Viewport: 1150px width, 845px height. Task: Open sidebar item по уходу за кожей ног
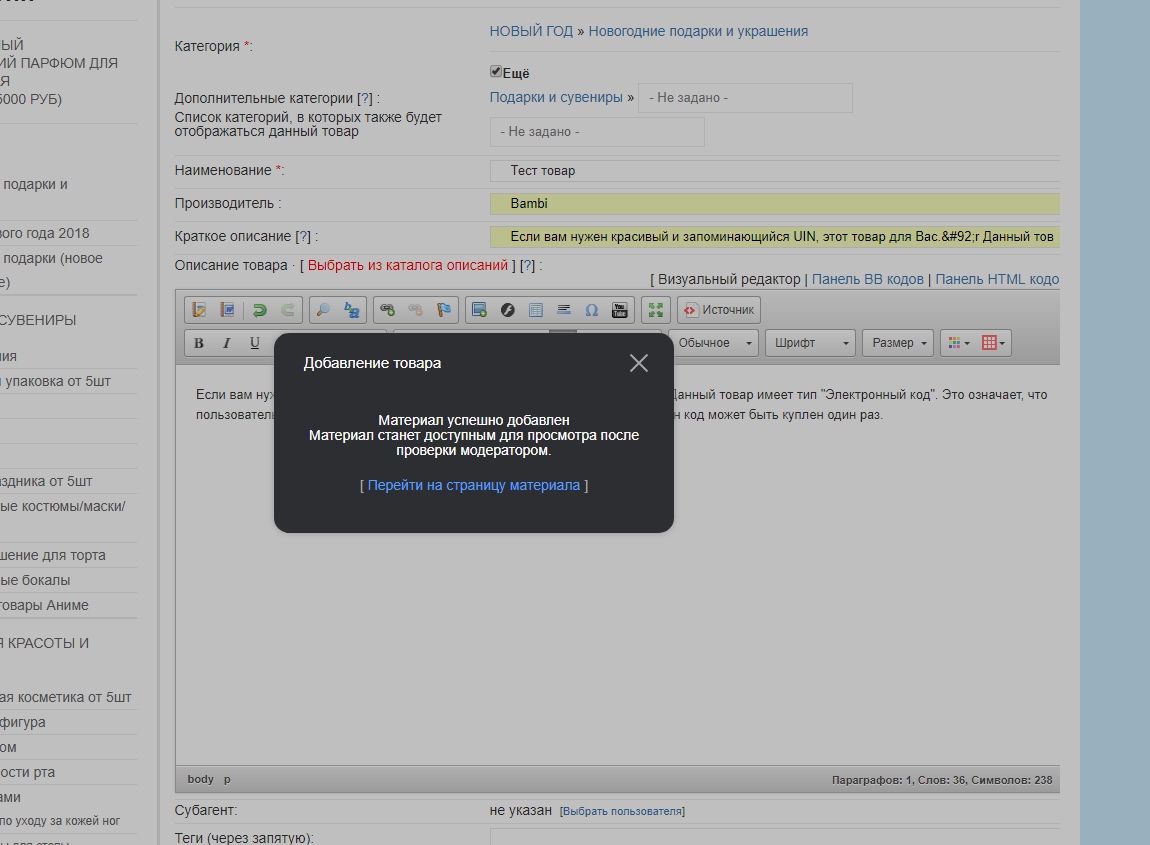(60, 821)
